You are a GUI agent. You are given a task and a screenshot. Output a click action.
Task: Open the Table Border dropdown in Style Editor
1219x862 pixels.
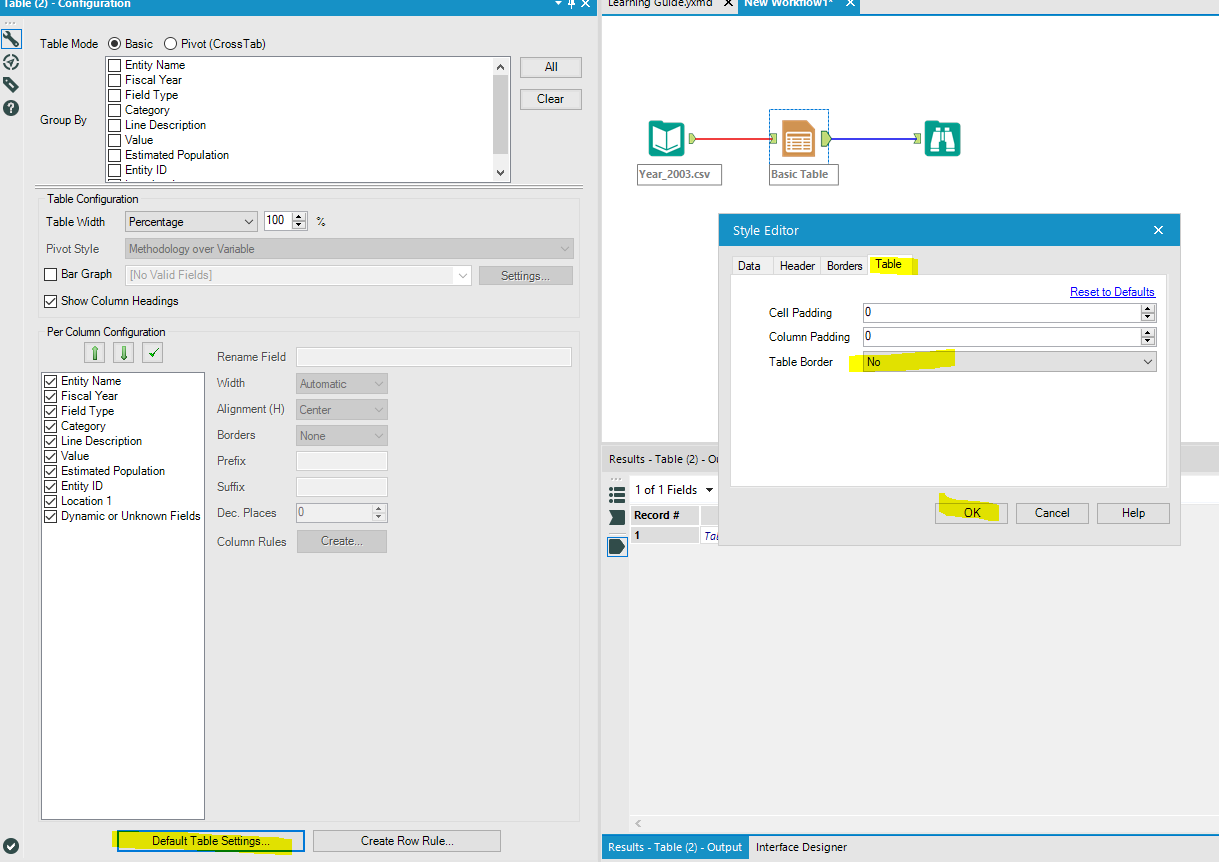coord(1147,361)
